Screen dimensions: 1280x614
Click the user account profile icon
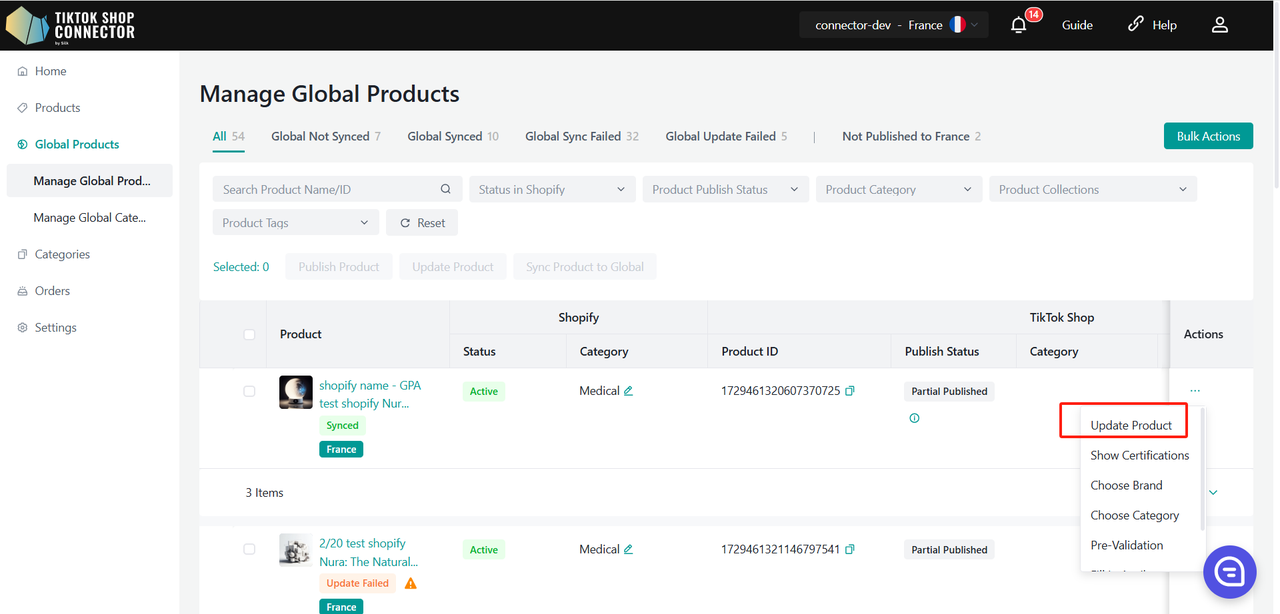coord(1219,25)
